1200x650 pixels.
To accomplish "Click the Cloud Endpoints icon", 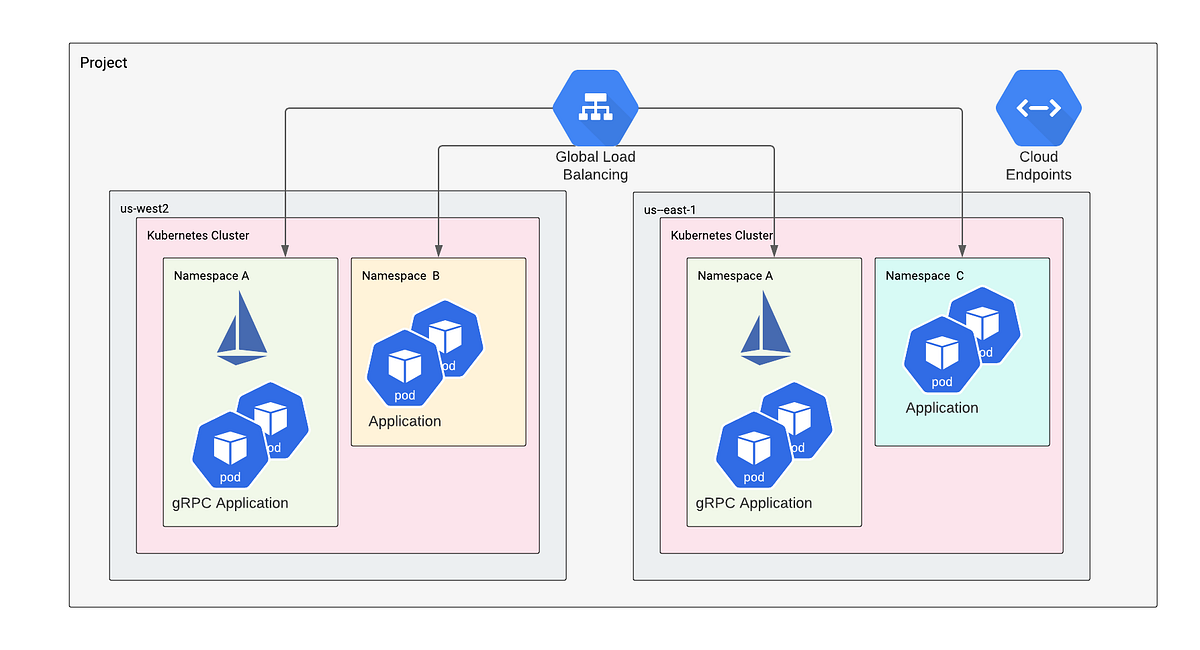I will click(1038, 108).
